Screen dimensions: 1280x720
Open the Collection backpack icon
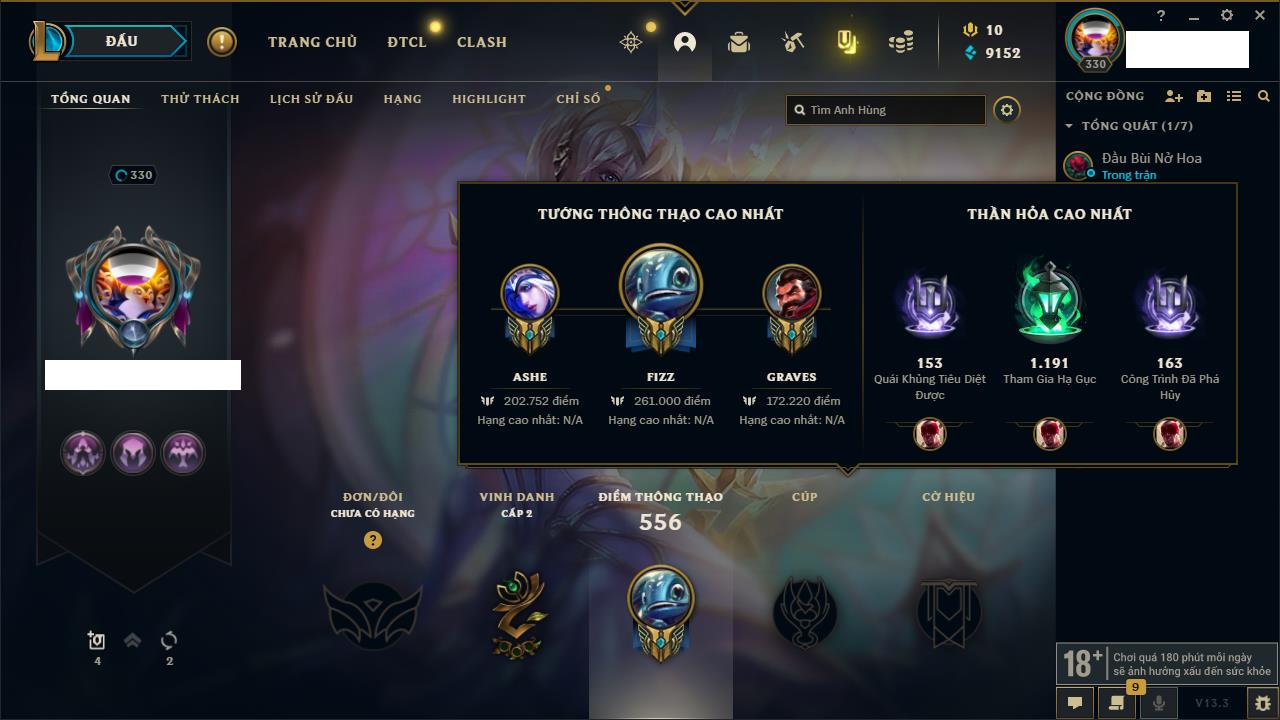coord(739,42)
